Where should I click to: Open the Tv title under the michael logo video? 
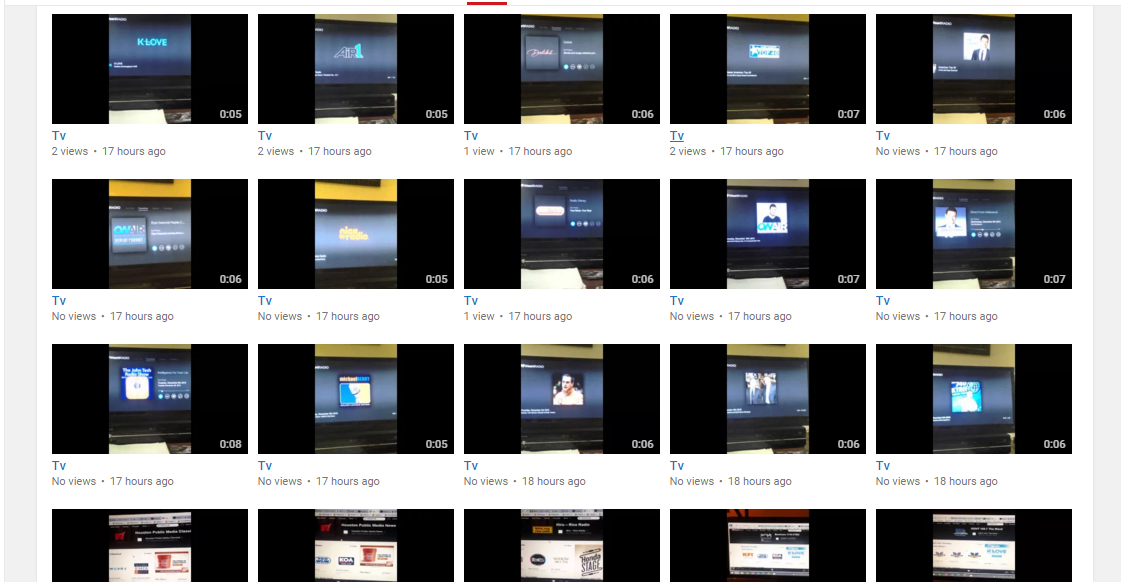pos(265,466)
